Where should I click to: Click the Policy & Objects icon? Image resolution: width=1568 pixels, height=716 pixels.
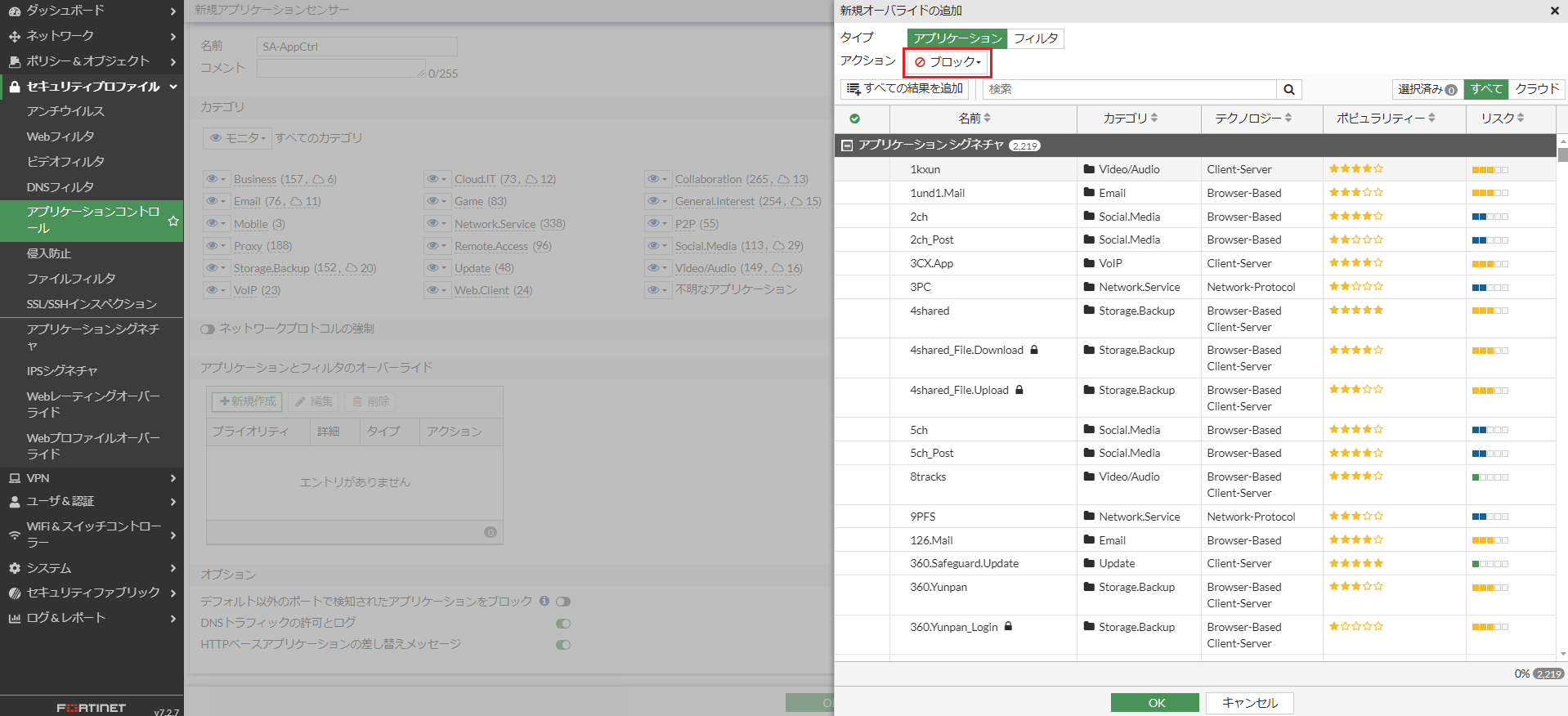(14, 61)
